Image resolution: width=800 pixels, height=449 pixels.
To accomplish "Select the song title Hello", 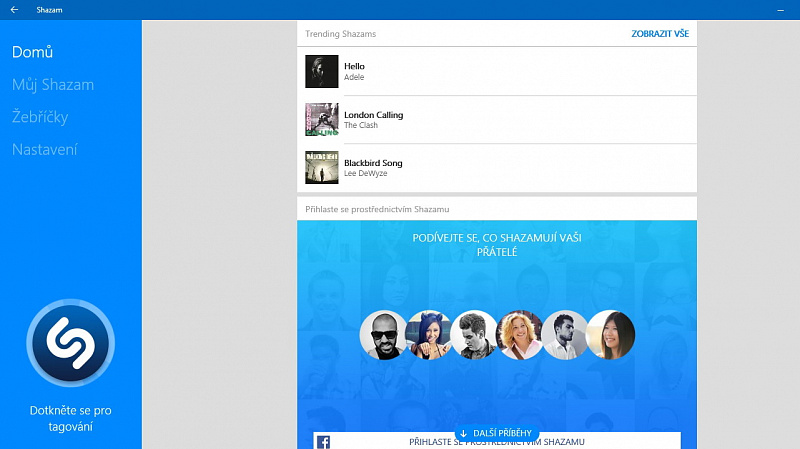I will click(x=354, y=66).
